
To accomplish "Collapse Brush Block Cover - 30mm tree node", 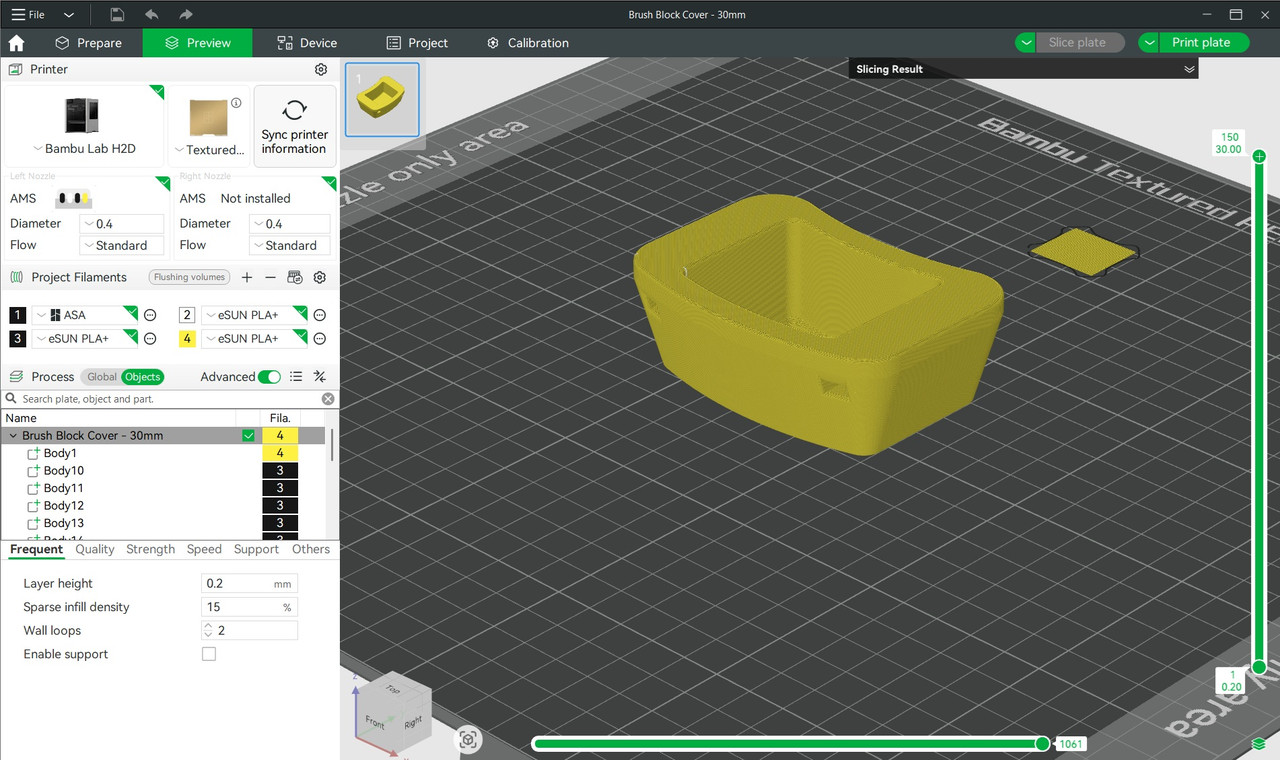I will [13, 436].
